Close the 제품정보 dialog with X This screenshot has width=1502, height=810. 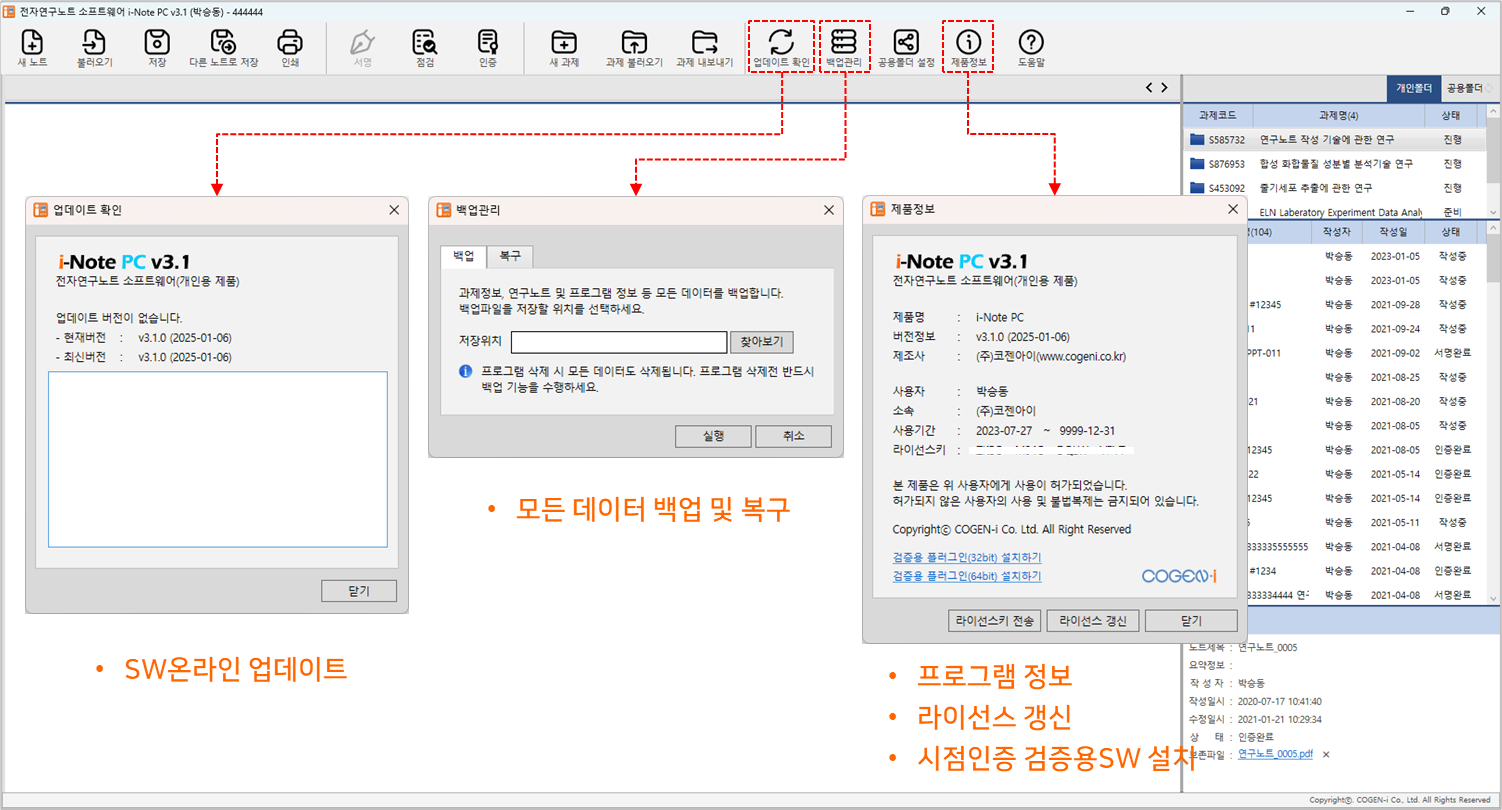point(1234,210)
